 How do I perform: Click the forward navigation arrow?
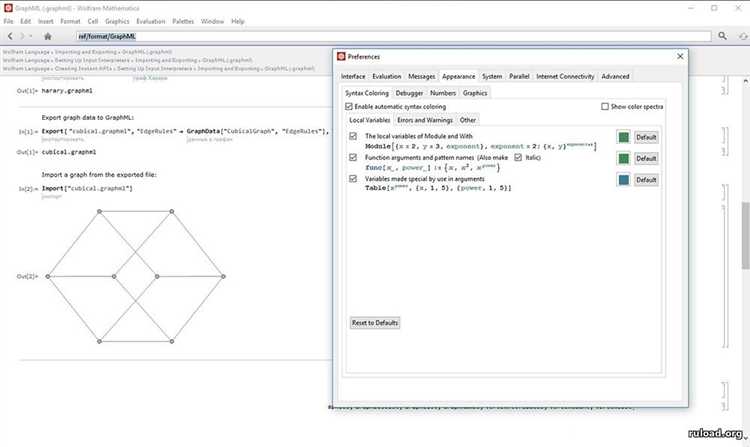[x=24, y=36]
